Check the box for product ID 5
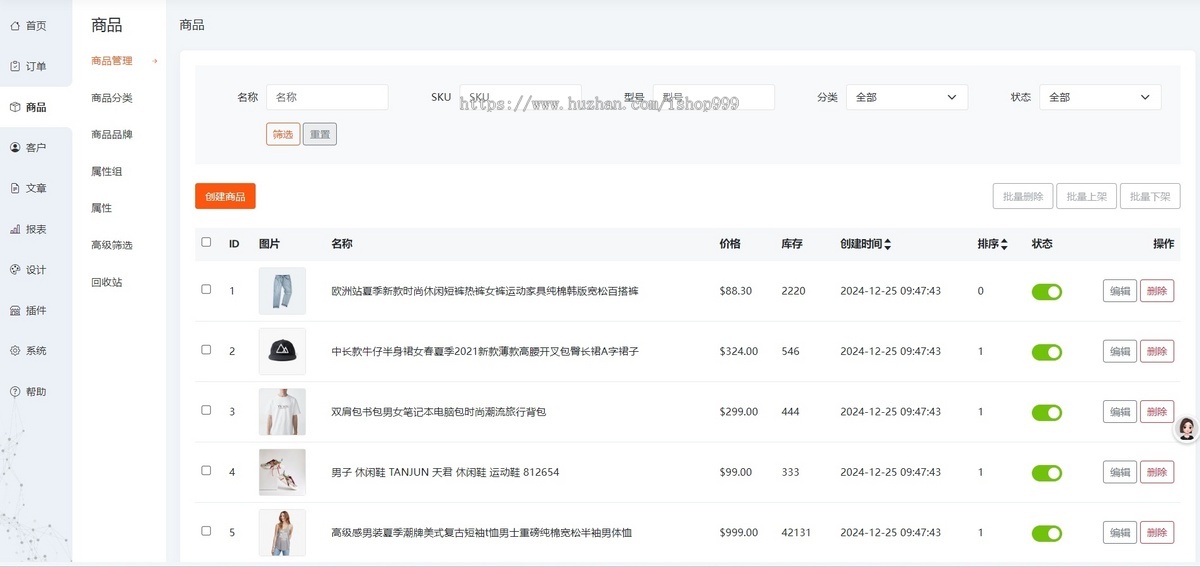The height and width of the screenshot is (567, 1200). coord(206,531)
